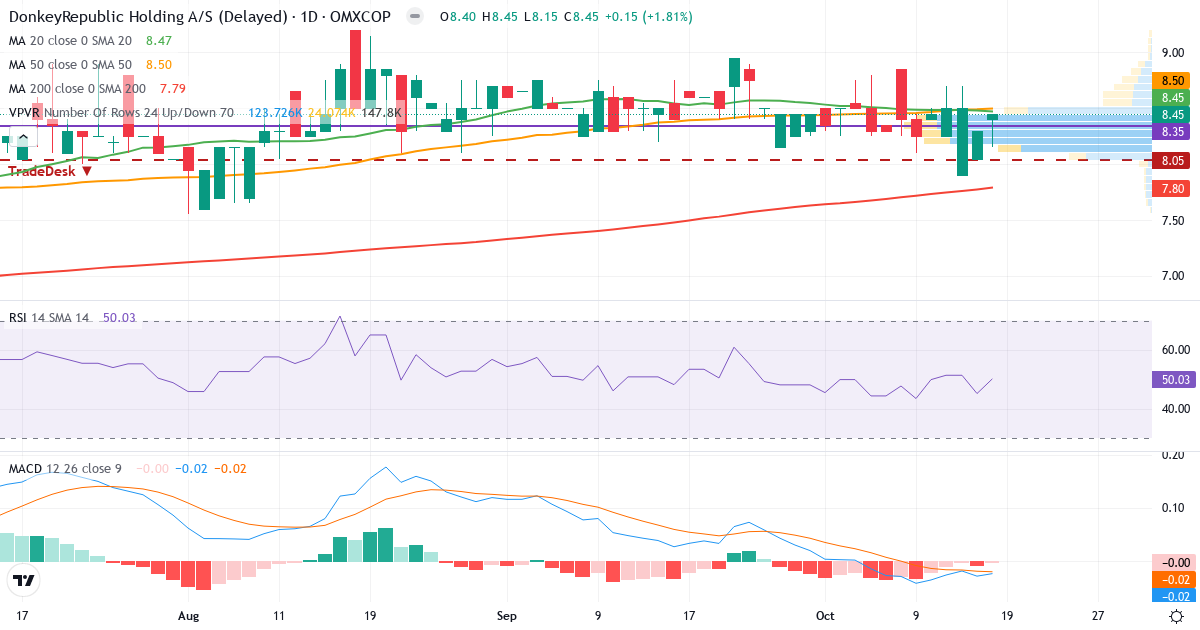Select the MACD 12 26 close 9 legend
1200x630 pixels.
coord(65,468)
